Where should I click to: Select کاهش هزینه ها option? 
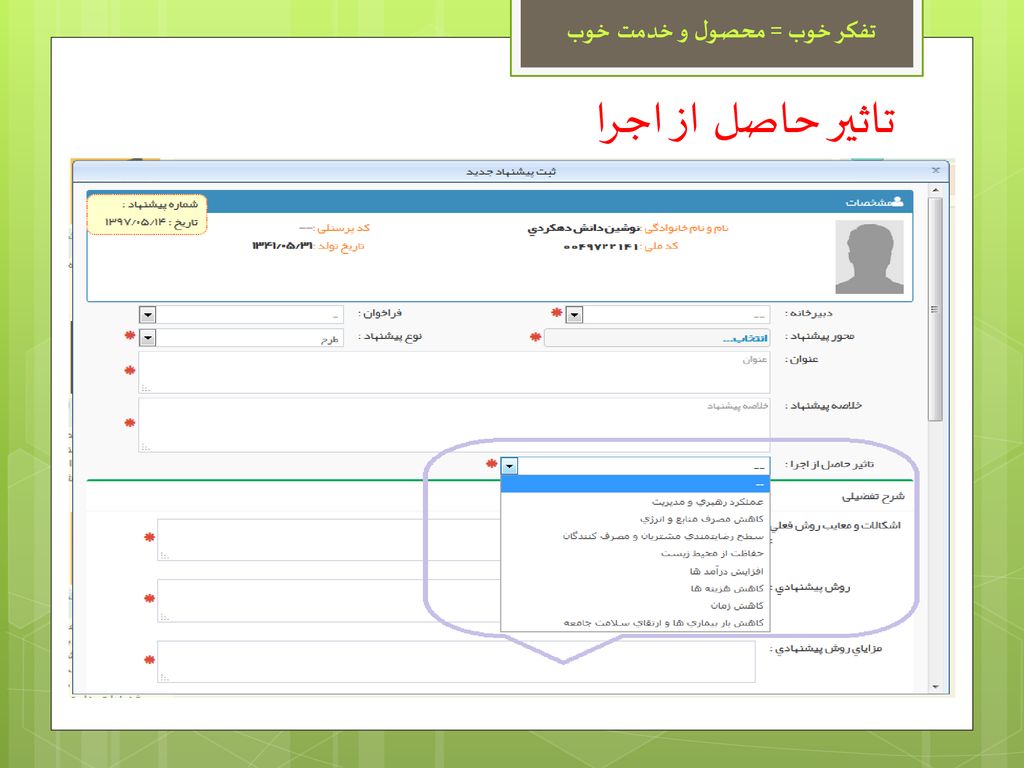[635, 588]
